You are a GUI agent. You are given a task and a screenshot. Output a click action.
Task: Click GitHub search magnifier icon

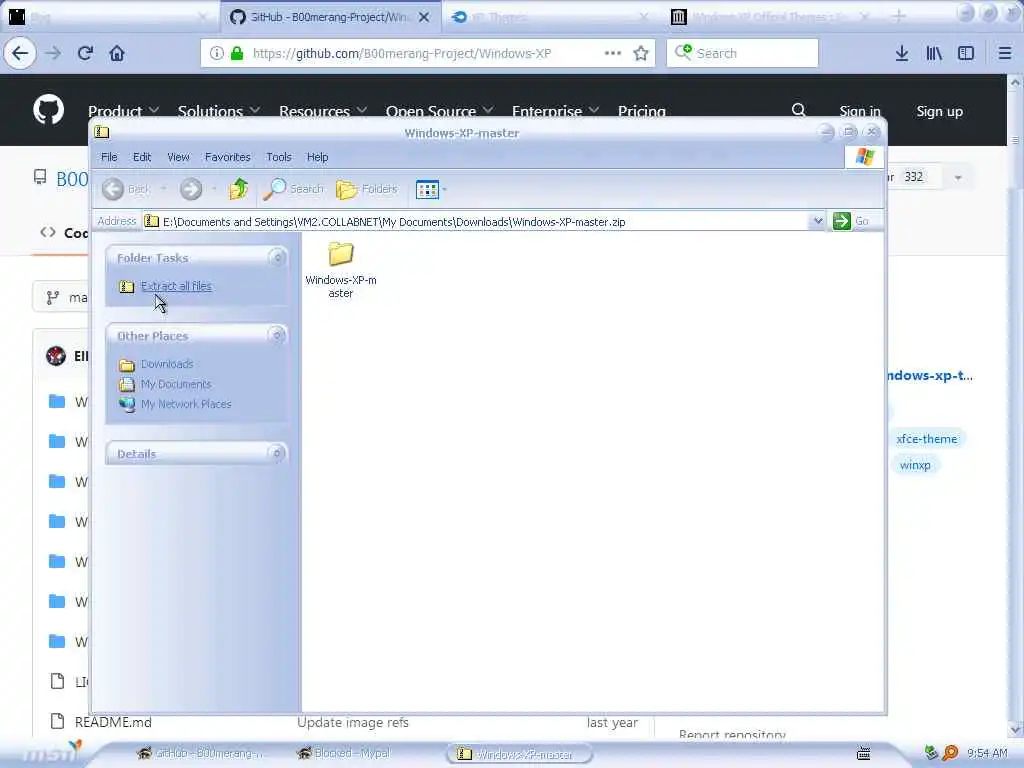[x=799, y=110]
